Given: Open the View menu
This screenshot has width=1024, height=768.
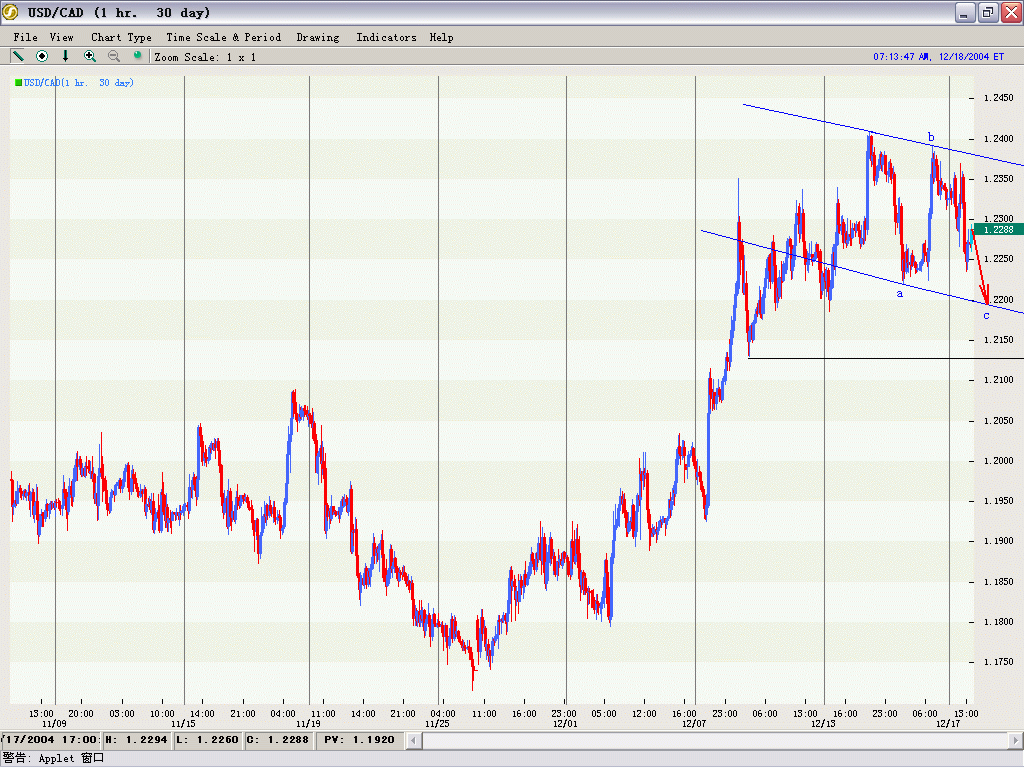Looking at the screenshot, I should (62, 37).
